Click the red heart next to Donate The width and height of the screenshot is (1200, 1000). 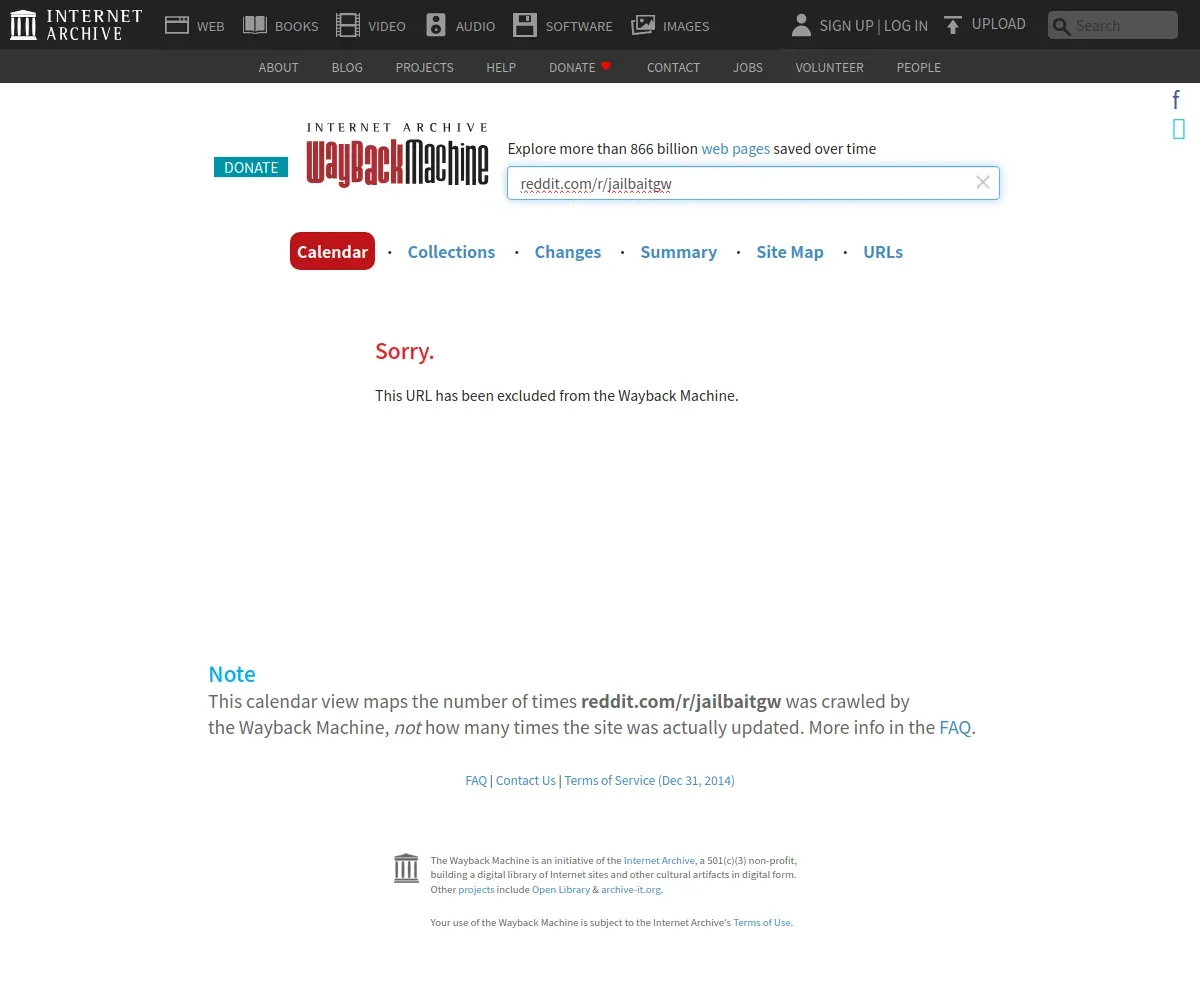tap(606, 66)
